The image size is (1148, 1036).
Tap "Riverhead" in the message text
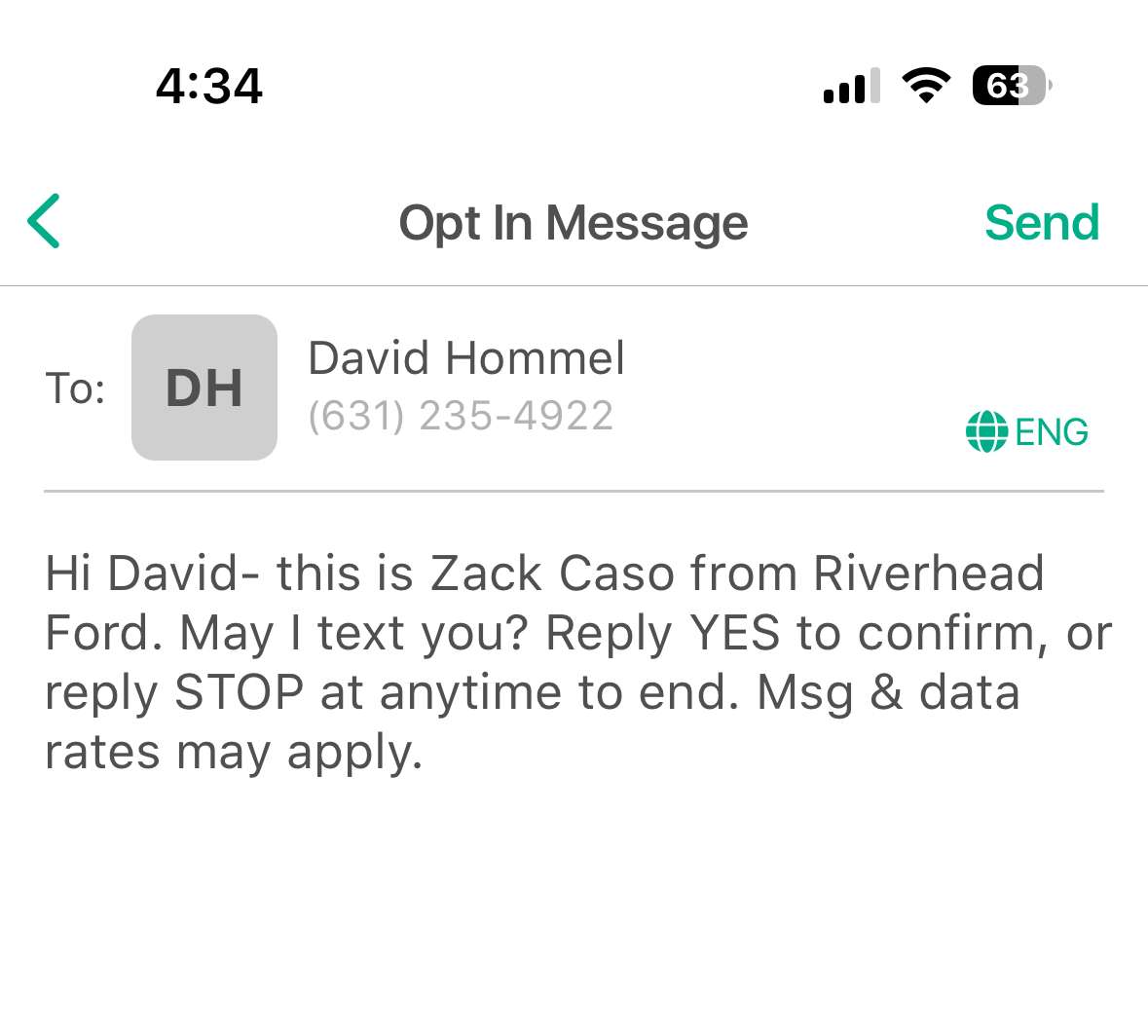click(x=928, y=573)
